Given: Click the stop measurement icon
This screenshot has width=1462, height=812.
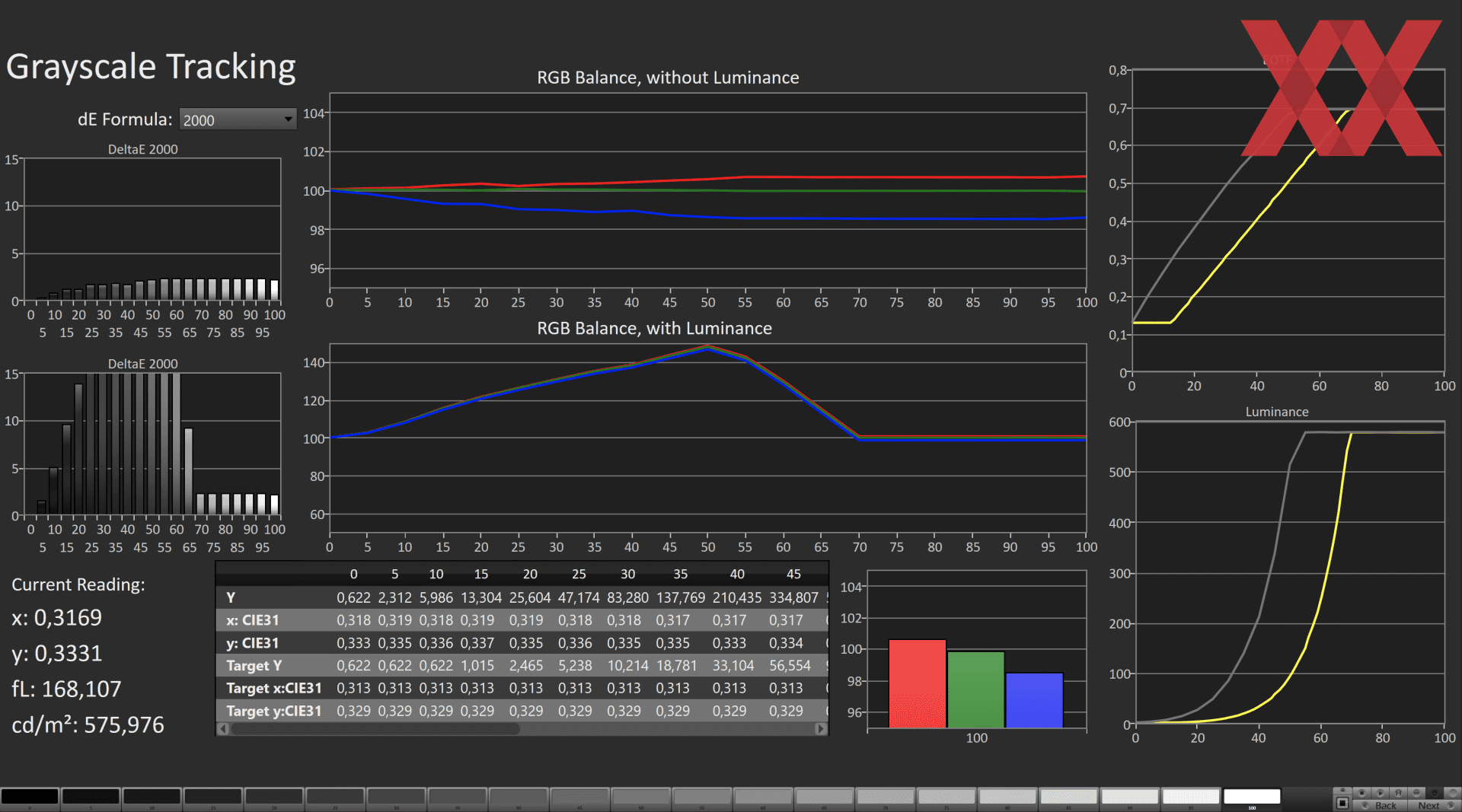Looking at the screenshot, I should tap(1362, 793).
